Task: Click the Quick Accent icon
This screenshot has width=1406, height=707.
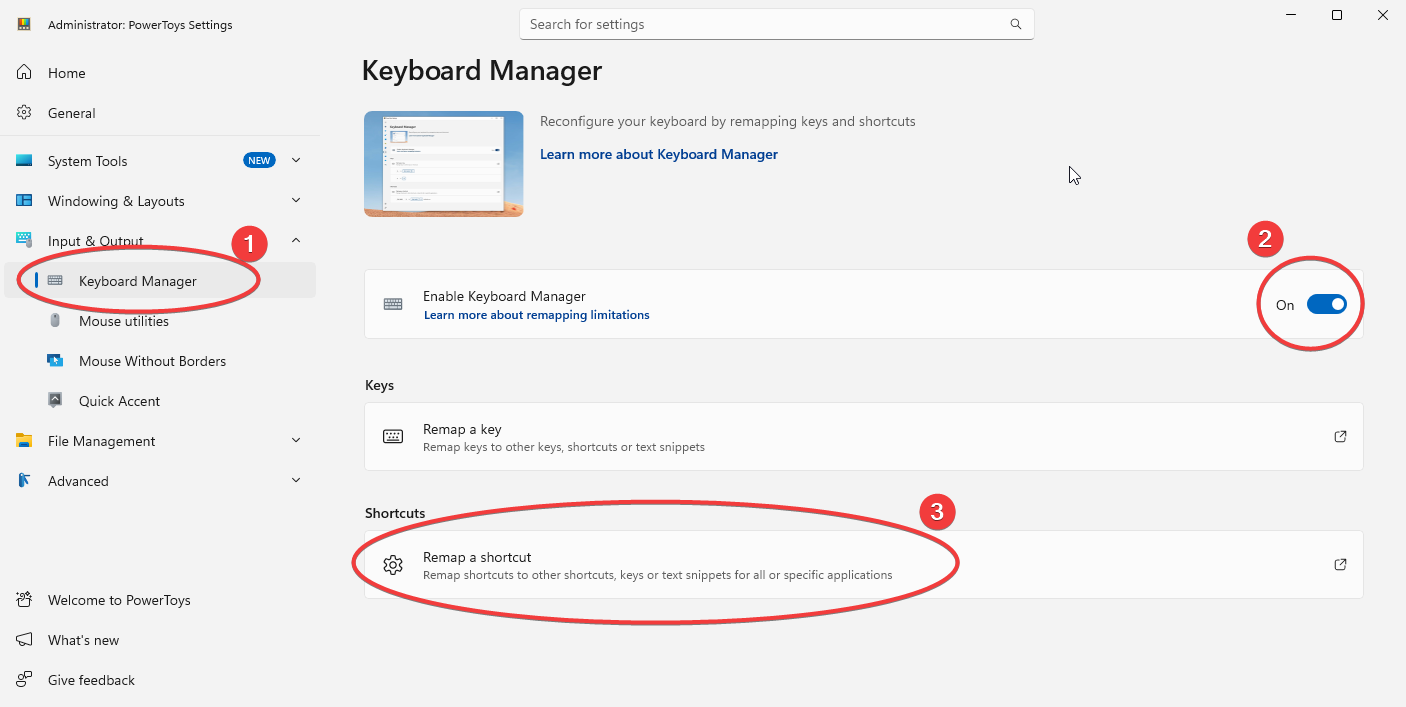Action: click(56, 401)
